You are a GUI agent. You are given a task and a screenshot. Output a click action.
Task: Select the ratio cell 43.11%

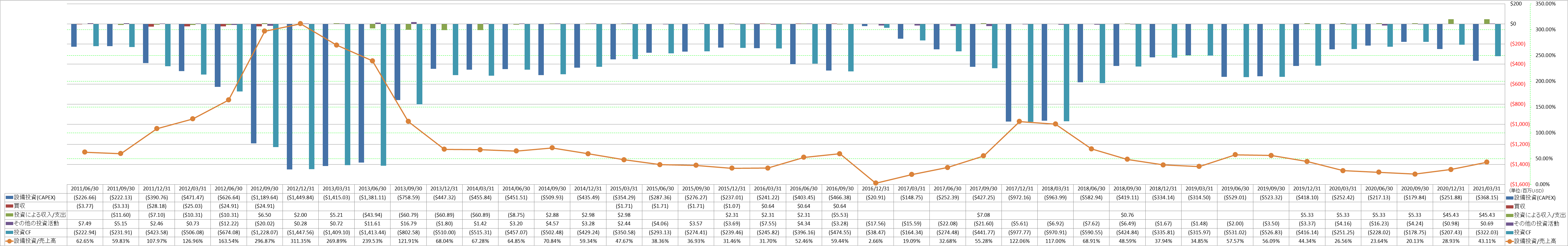(1486, 241)
